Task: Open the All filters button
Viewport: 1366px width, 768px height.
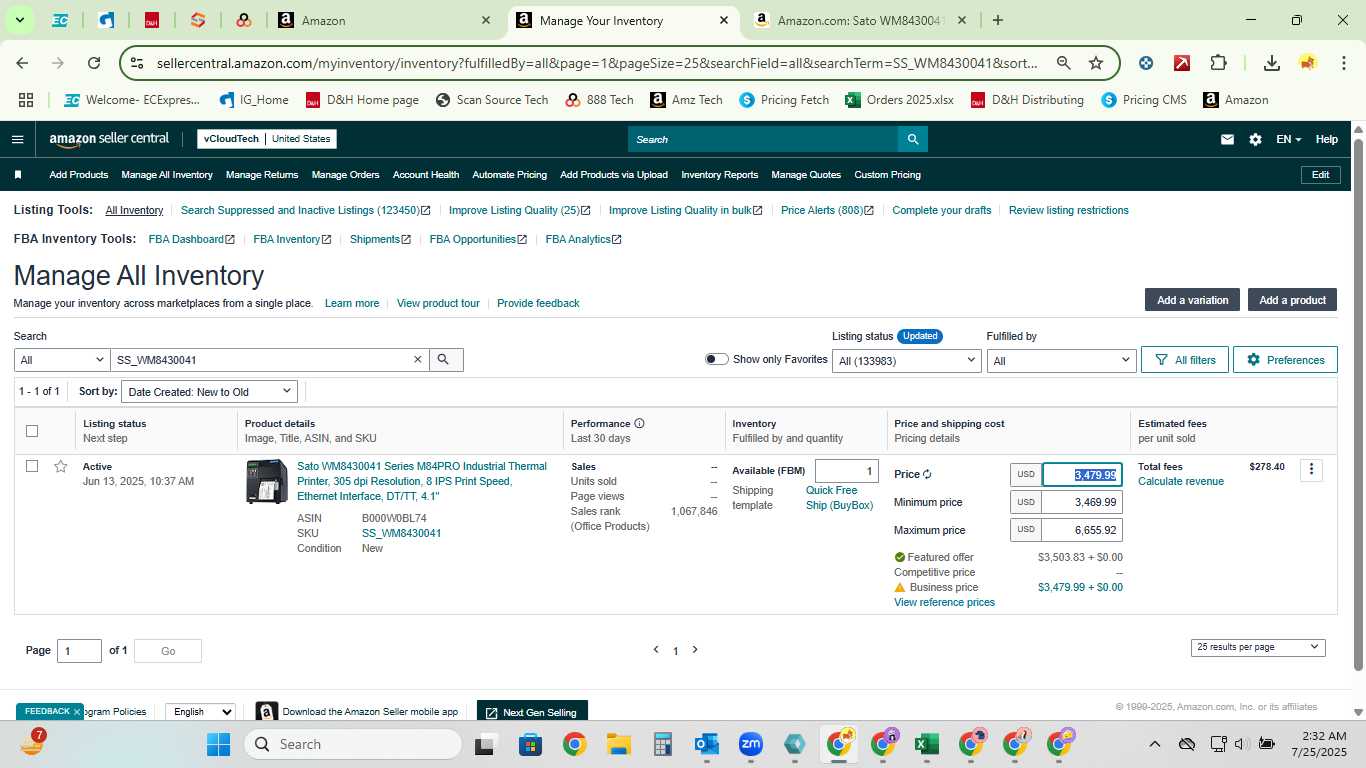Action: click(1185, 360)
